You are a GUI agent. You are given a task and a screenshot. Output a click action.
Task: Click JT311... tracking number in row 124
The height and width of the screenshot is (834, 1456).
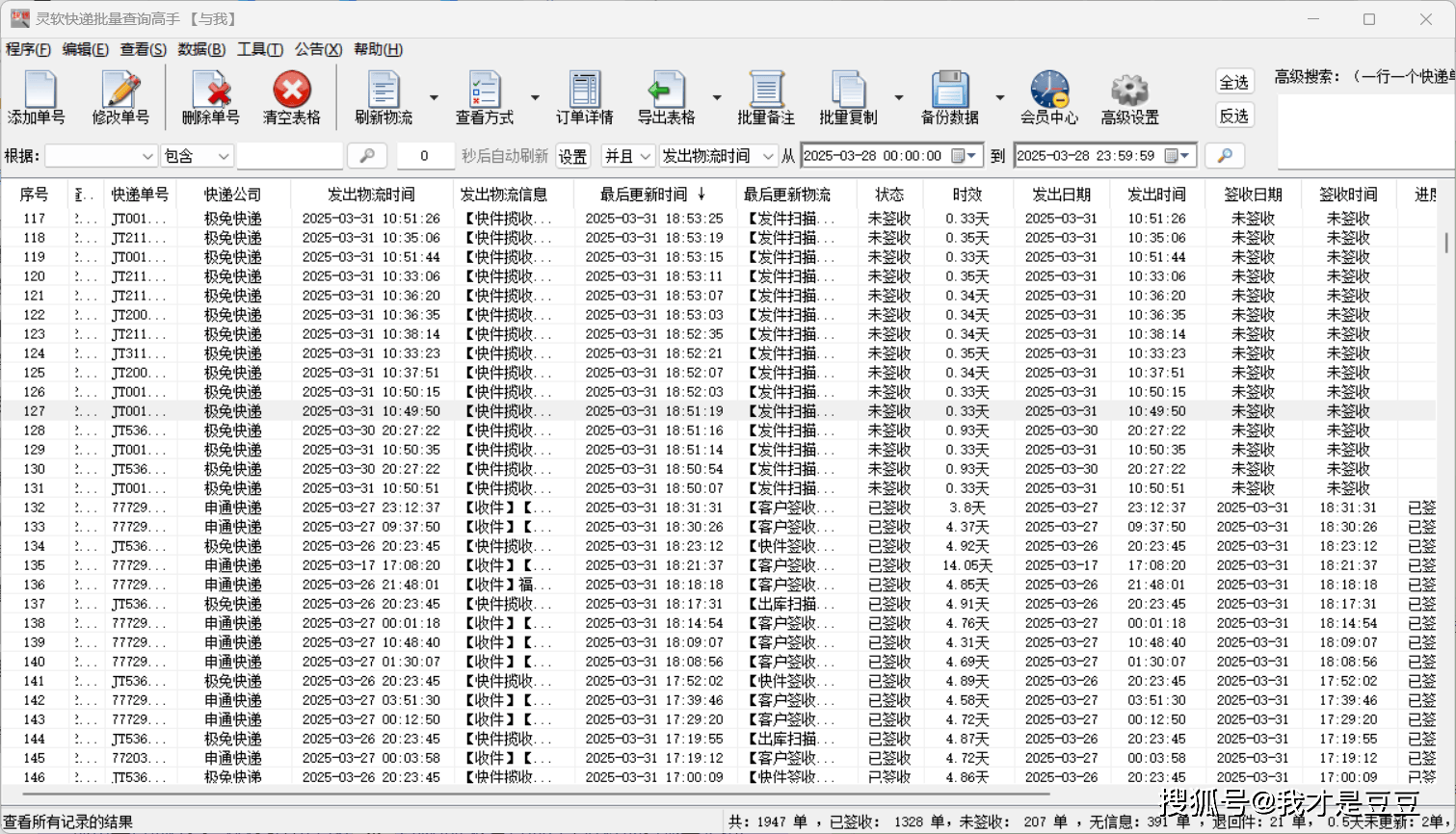pos(139,353)
